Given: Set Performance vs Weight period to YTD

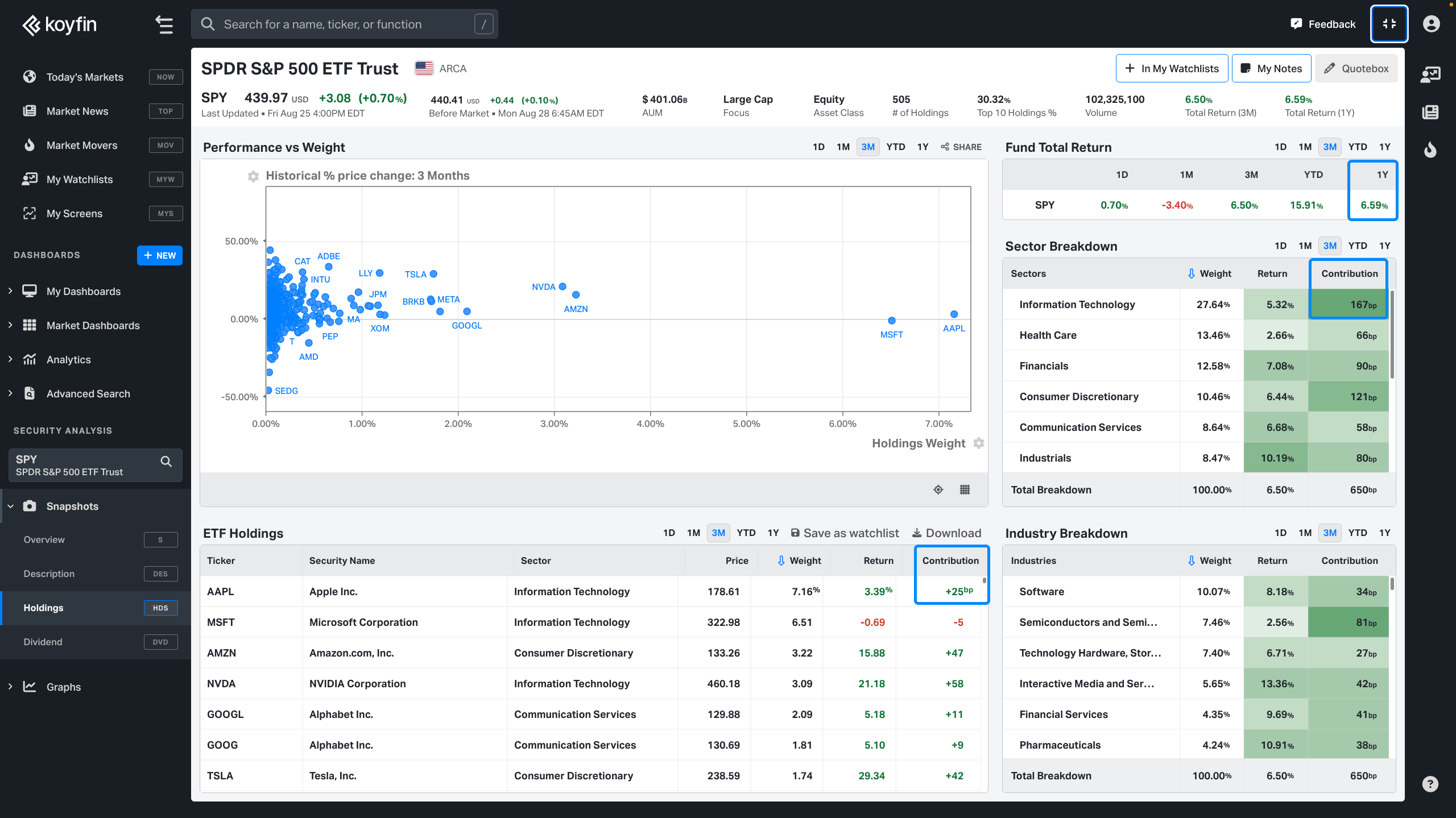Looking at the screenshot, I should 896,147.
